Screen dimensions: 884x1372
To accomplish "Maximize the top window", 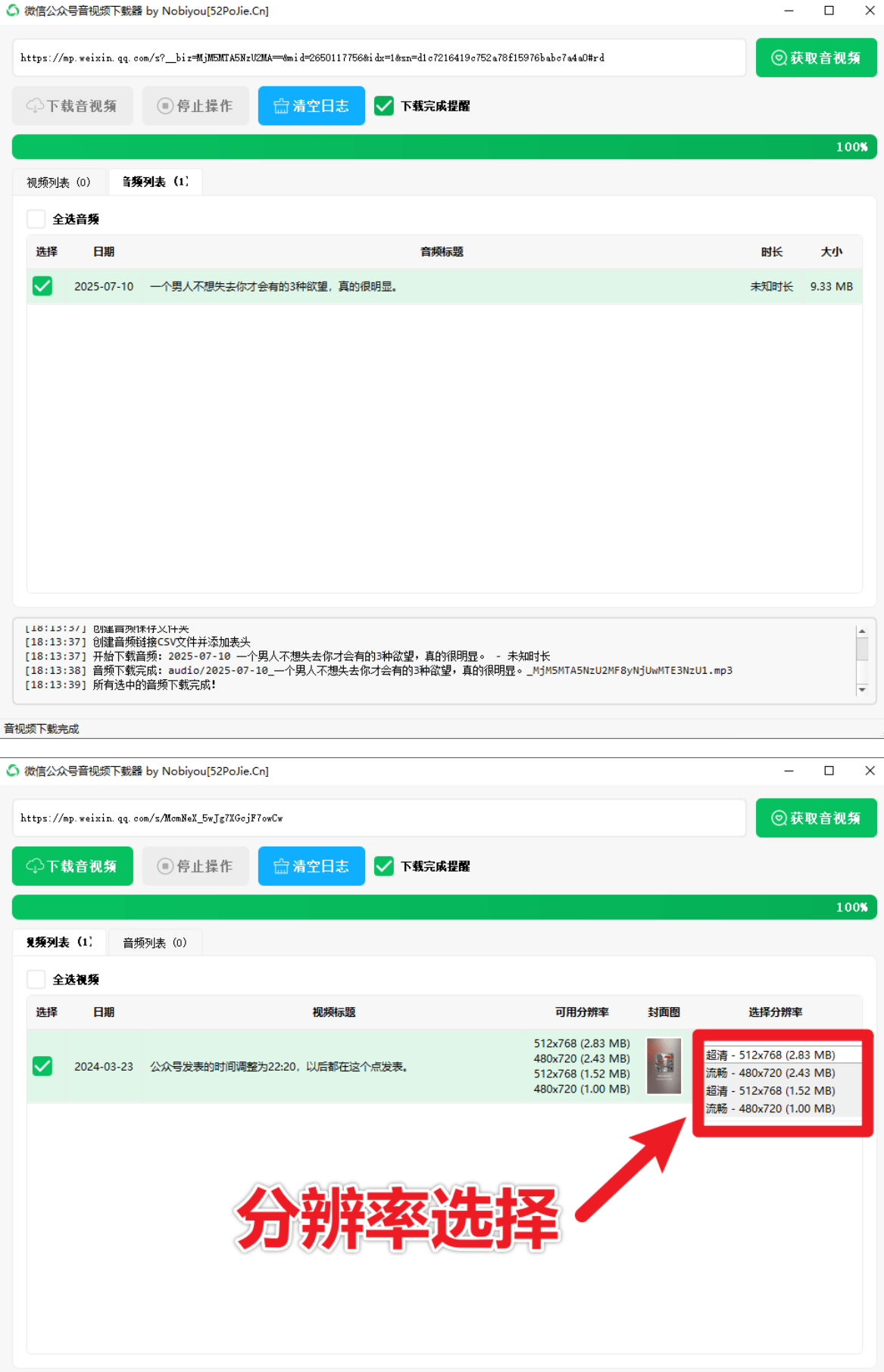I will tap(829, 11).
